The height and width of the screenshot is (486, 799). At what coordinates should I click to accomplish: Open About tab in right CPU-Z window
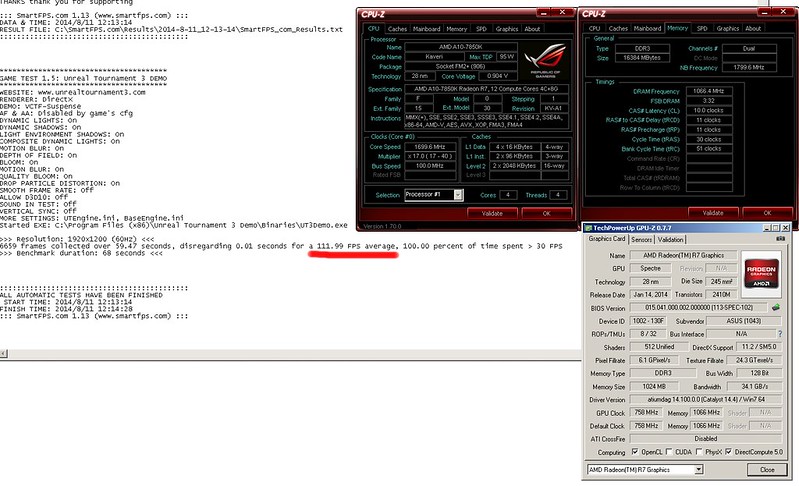coord(753,29)
